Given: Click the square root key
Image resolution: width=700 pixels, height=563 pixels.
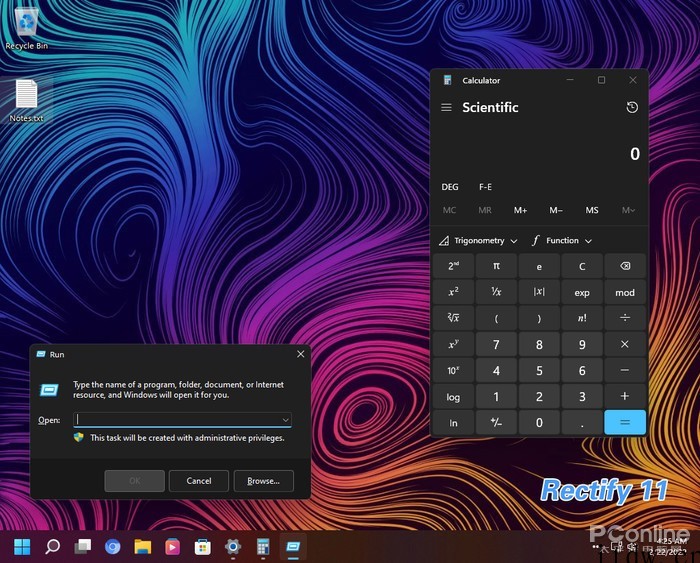Looking at the screenshot, I should pyautogui.click(x=453, y=318).
